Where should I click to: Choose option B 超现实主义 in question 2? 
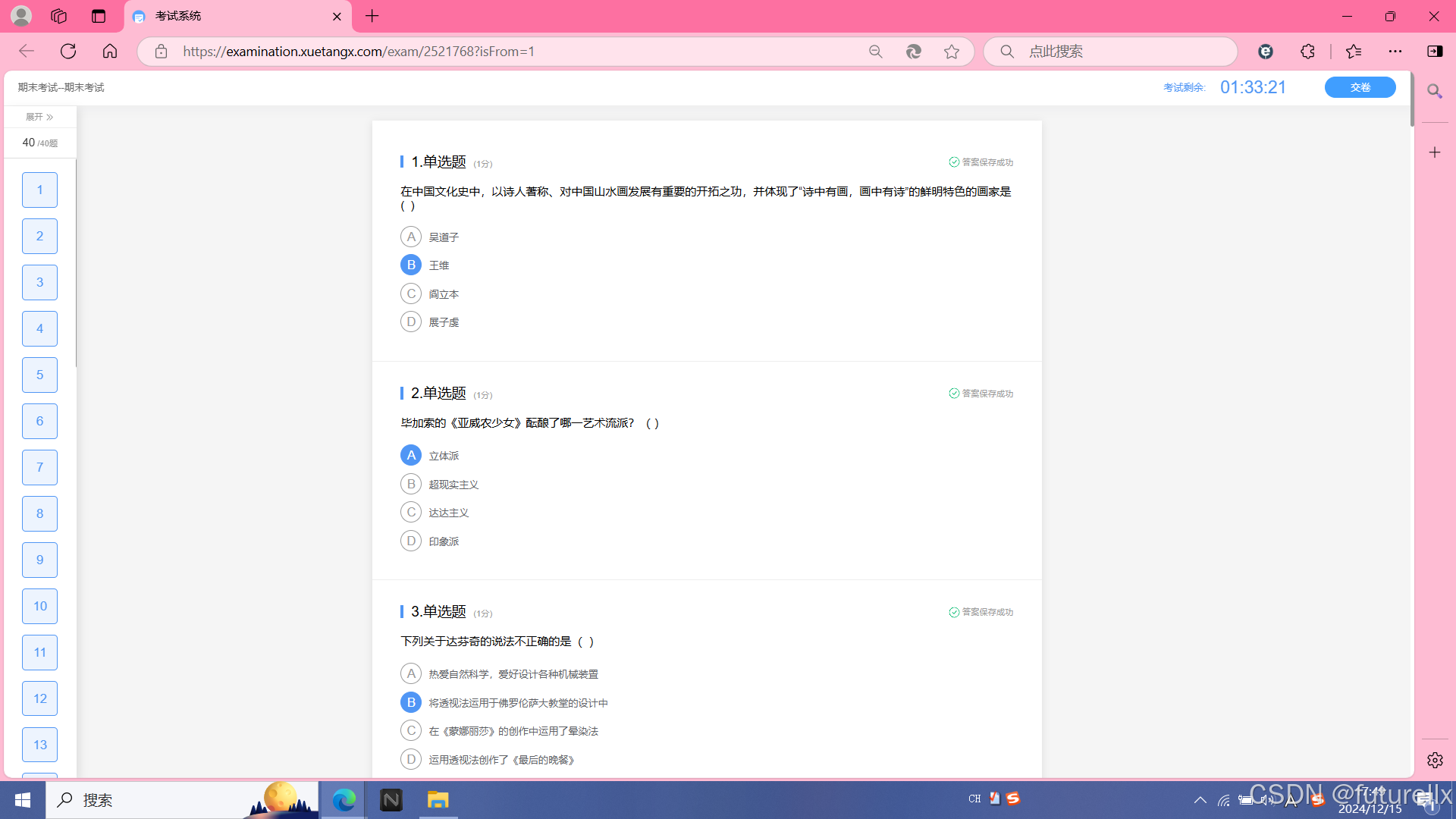(x=411, y=484)
